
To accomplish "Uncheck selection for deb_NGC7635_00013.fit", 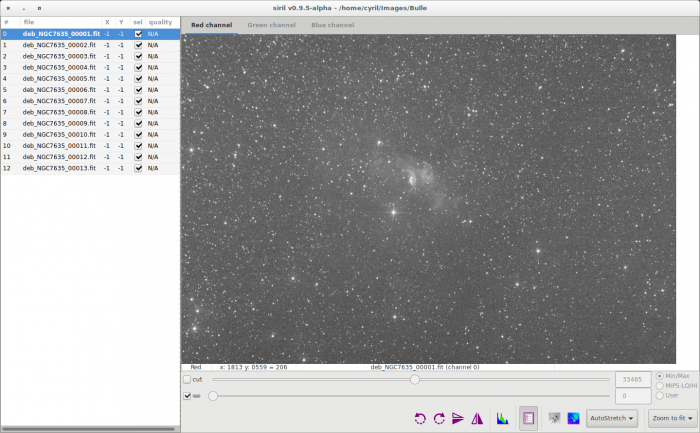I will [x=138, y=168].
